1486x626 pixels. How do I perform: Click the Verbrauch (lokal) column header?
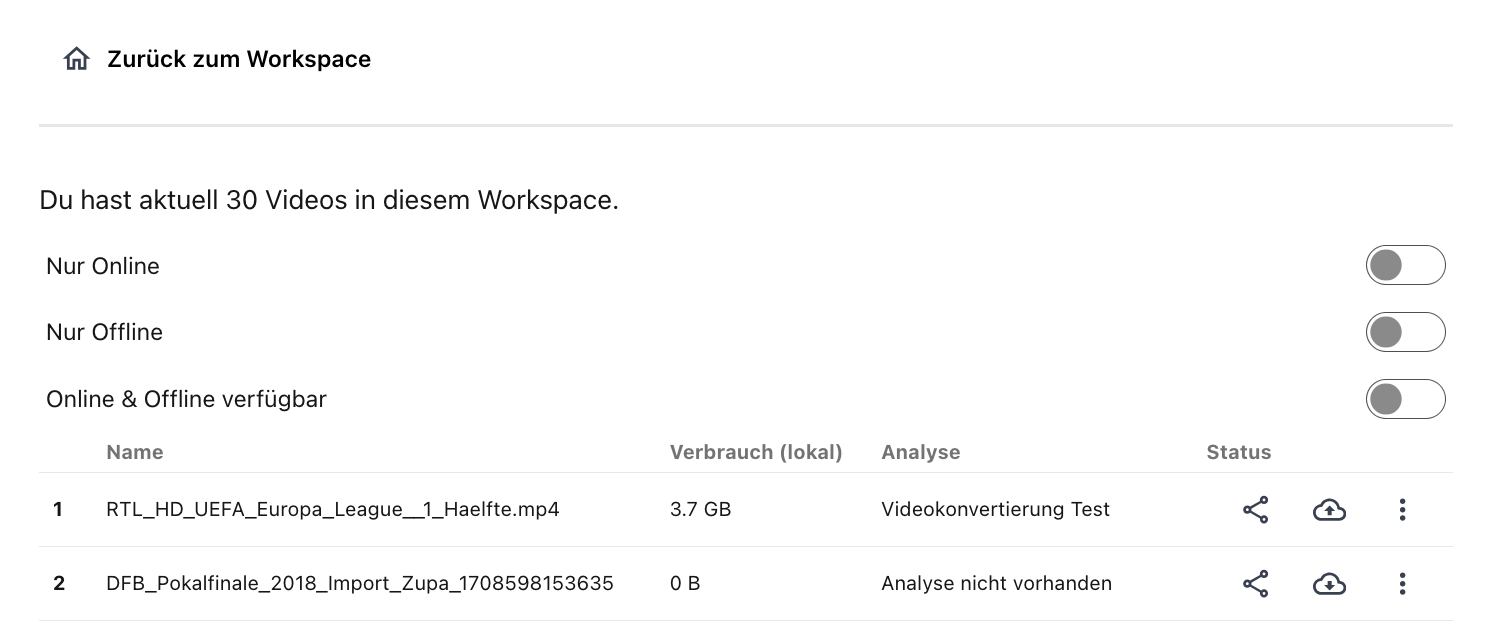coord(755,452)
